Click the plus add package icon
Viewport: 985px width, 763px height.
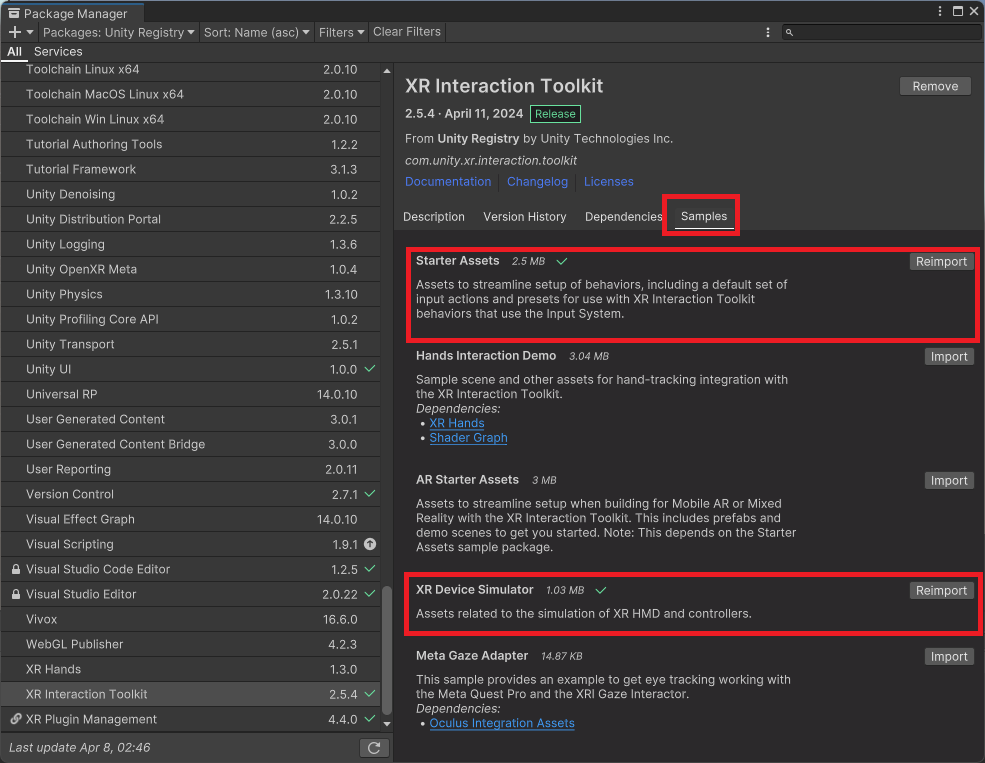pos(15,32)
